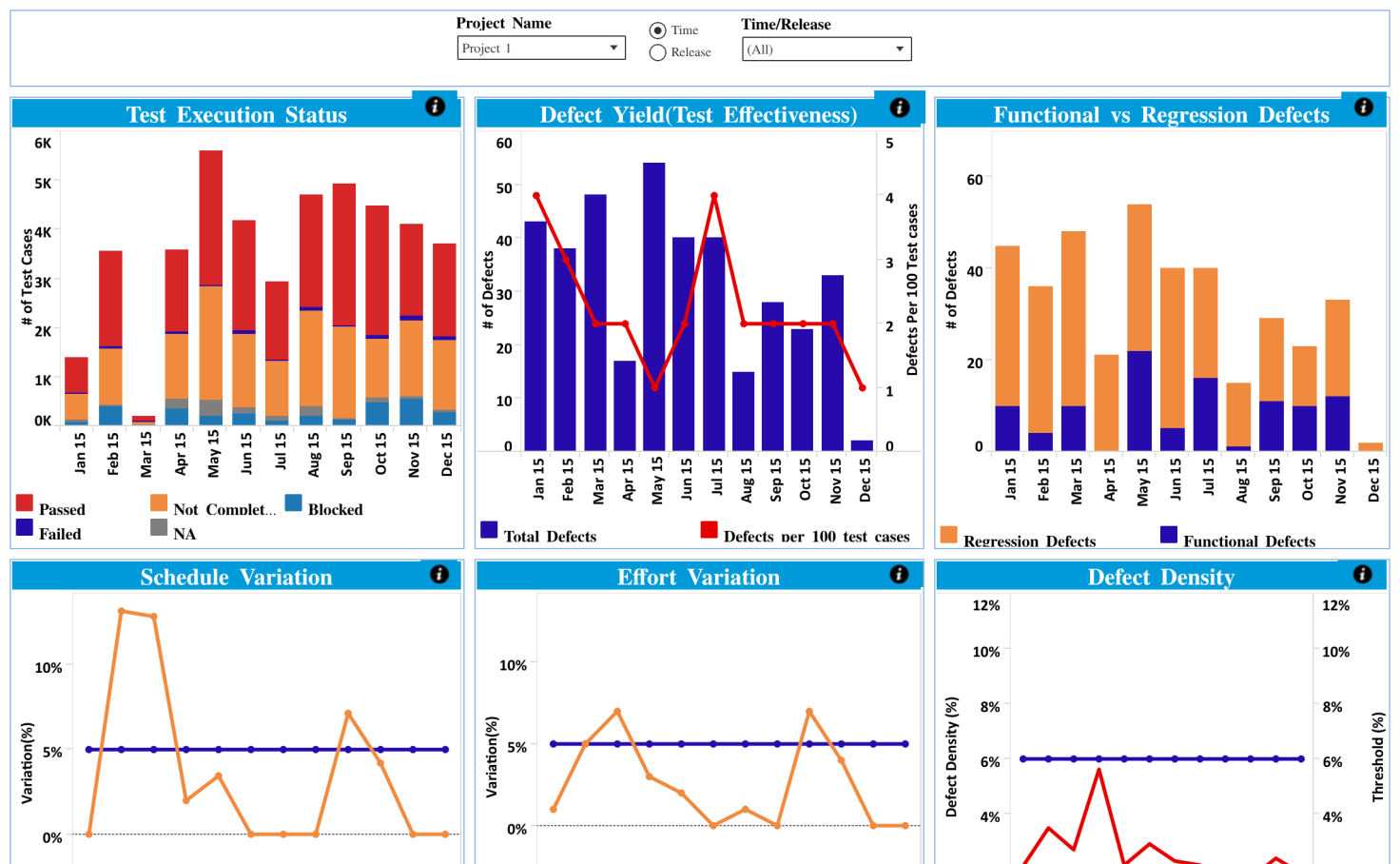Open info icon on Test Execution Status
Image resolution: width=1400 pixels, height=864 pixels.
[436, 107]
